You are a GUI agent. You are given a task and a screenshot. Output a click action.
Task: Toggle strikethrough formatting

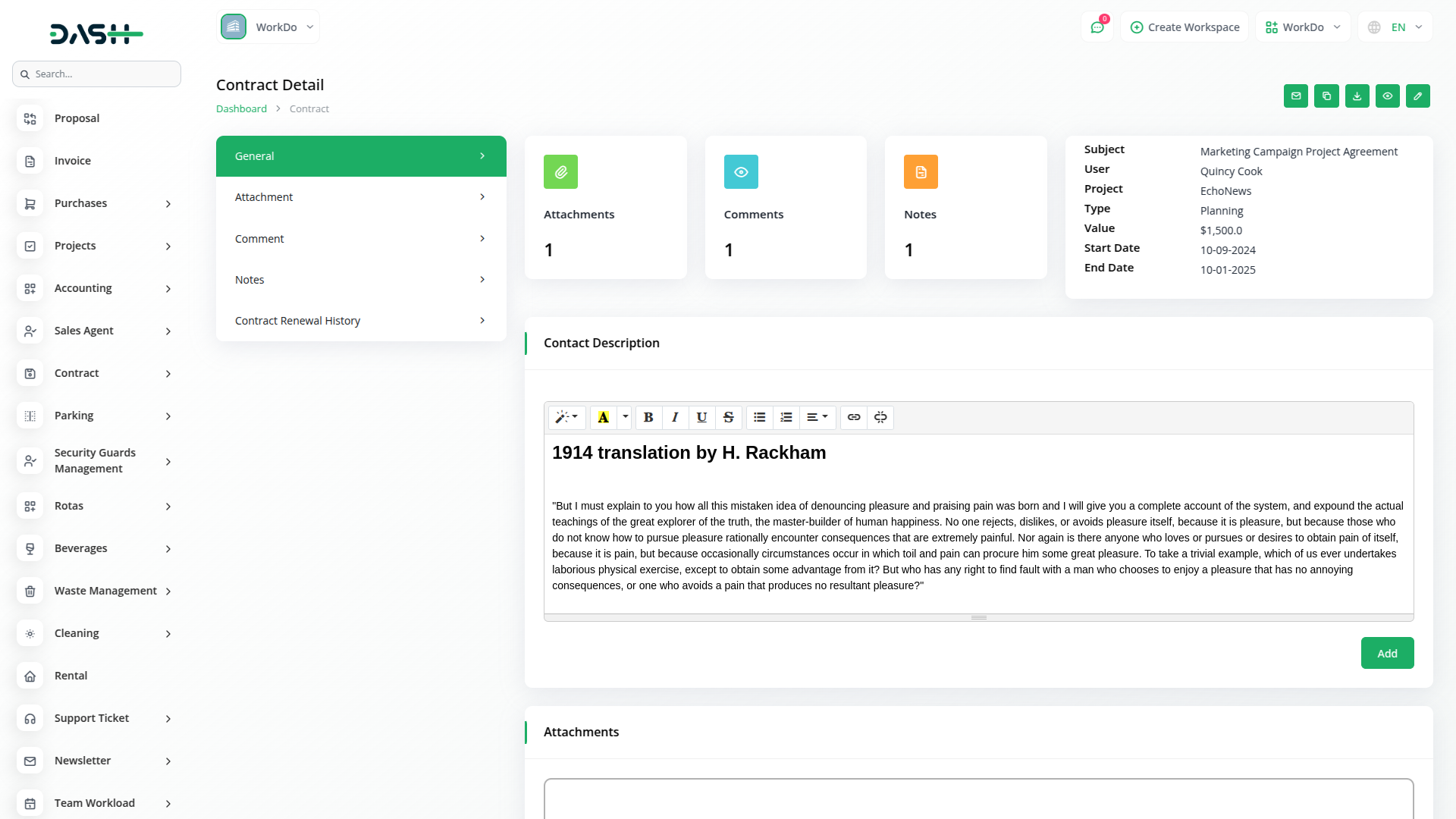729,417
